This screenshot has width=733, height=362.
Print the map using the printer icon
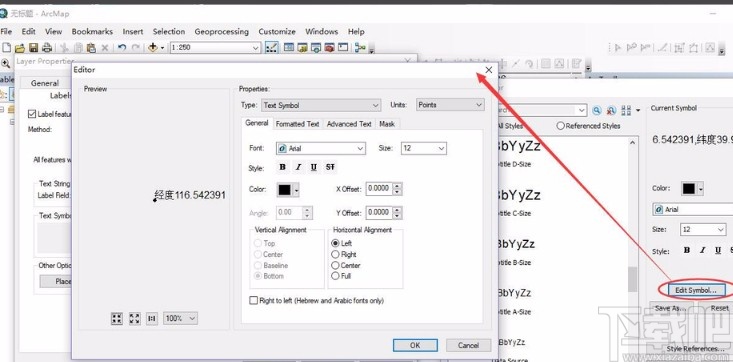tap(47, 48)
